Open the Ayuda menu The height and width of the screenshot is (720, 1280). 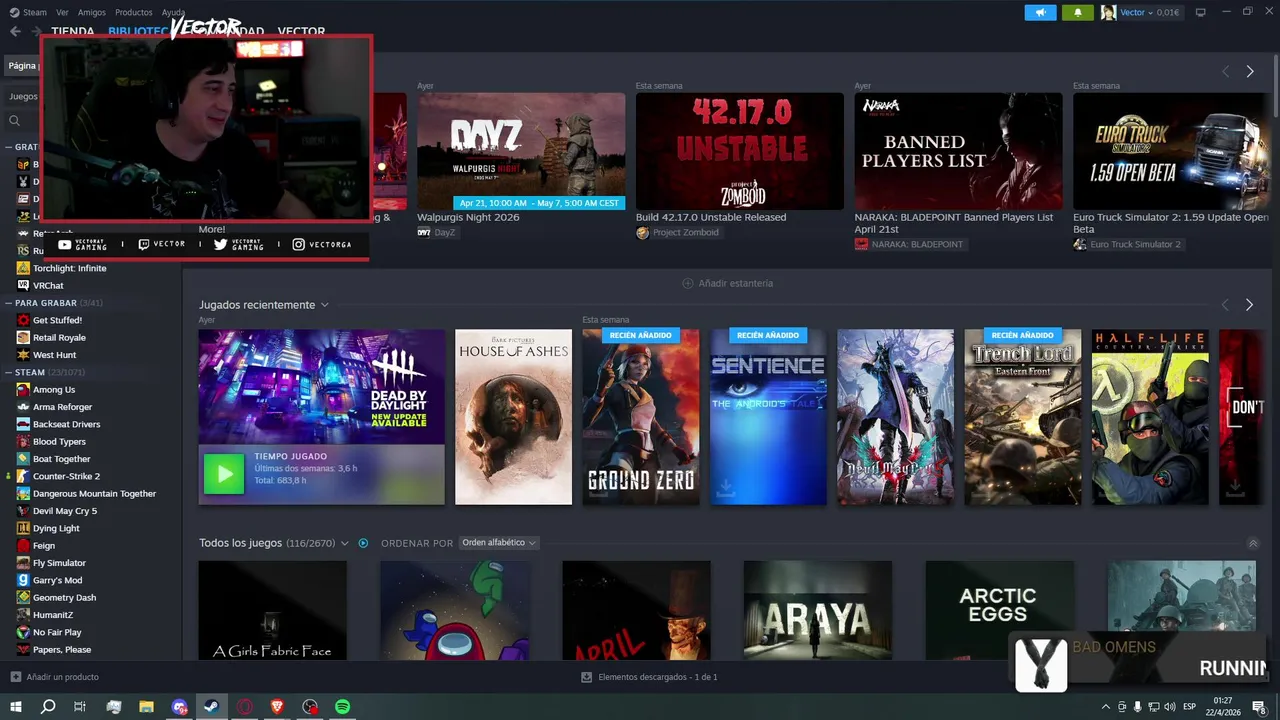[173, 12]
